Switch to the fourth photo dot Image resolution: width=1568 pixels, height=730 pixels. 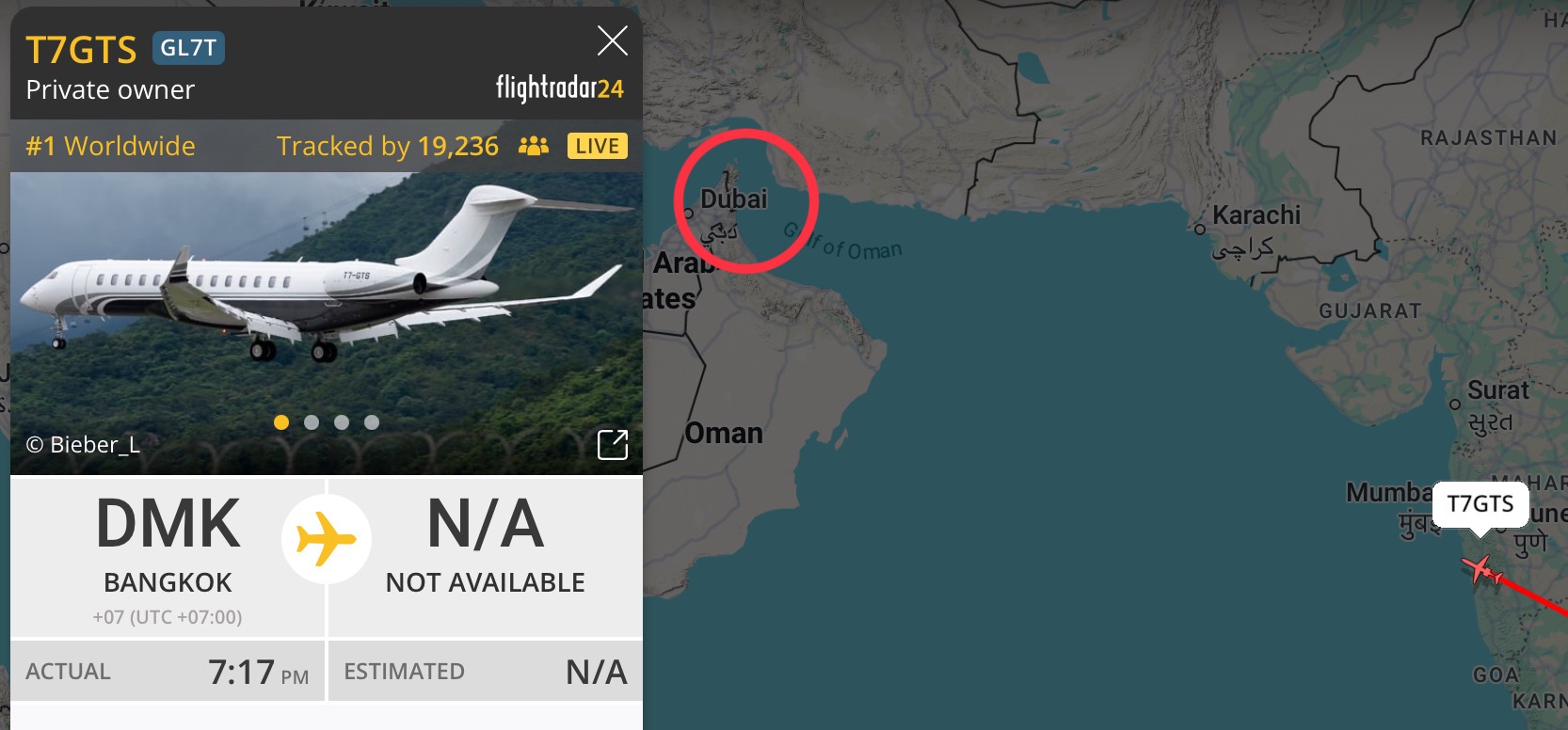click(372, 422)
